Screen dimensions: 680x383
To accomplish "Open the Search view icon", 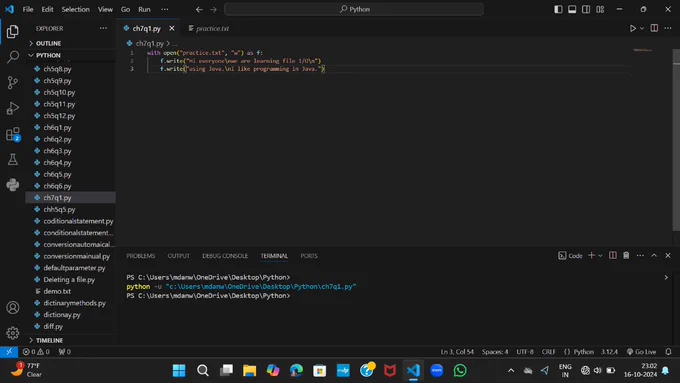I will 13,57.
